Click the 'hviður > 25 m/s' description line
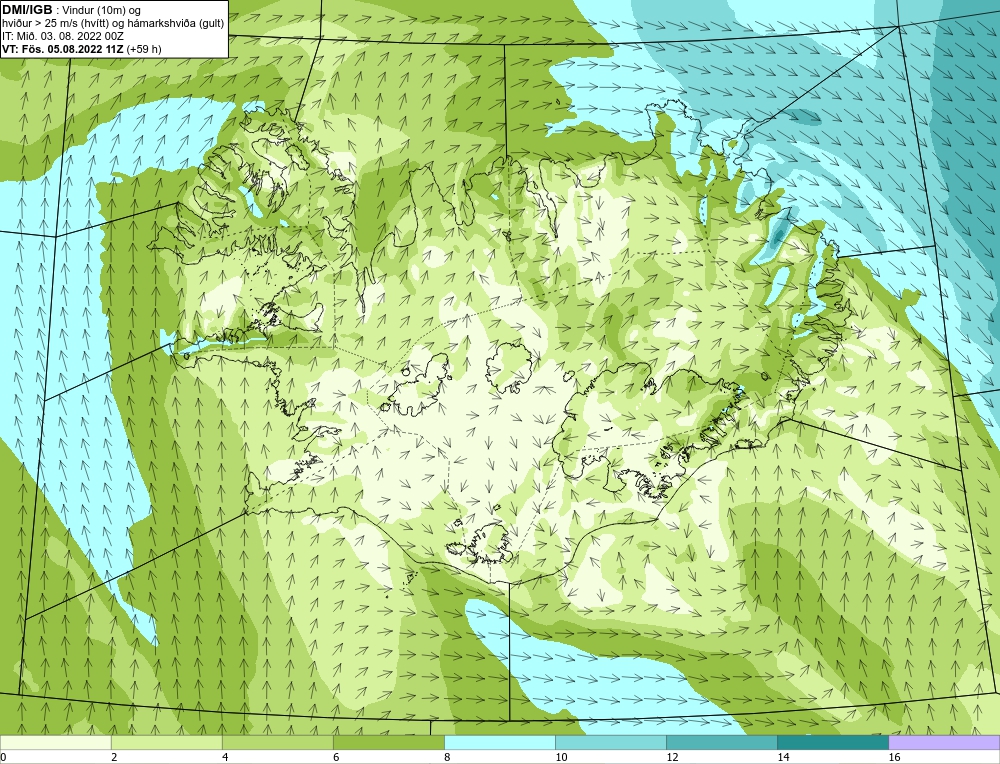Image resolution: width=1000 pixels, height=764 pixels. pyautogui.click(x=113, y=24)
